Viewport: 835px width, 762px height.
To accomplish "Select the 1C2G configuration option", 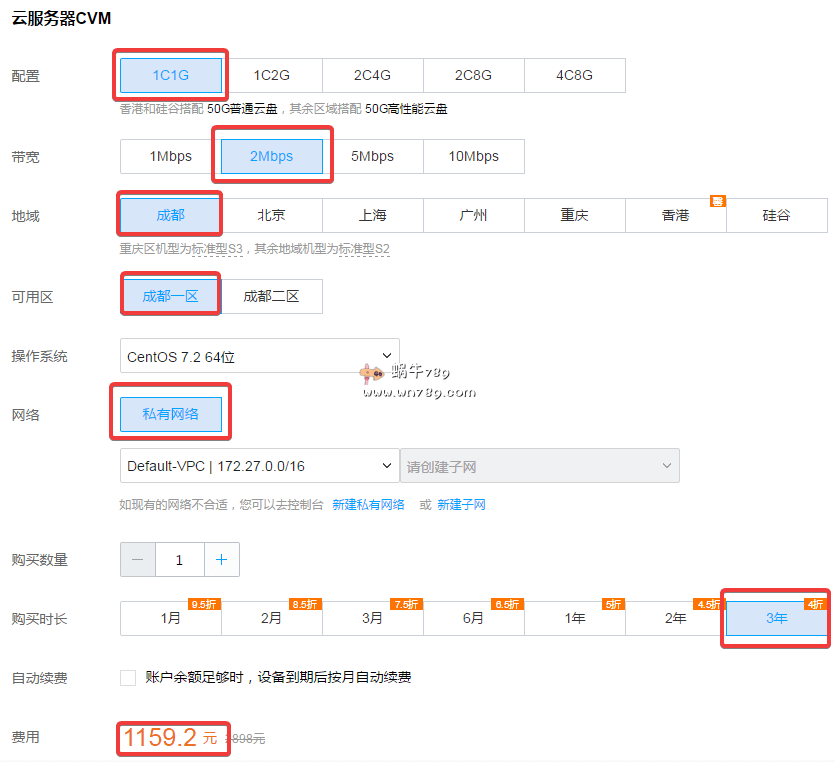I will (x=271, y=75).
